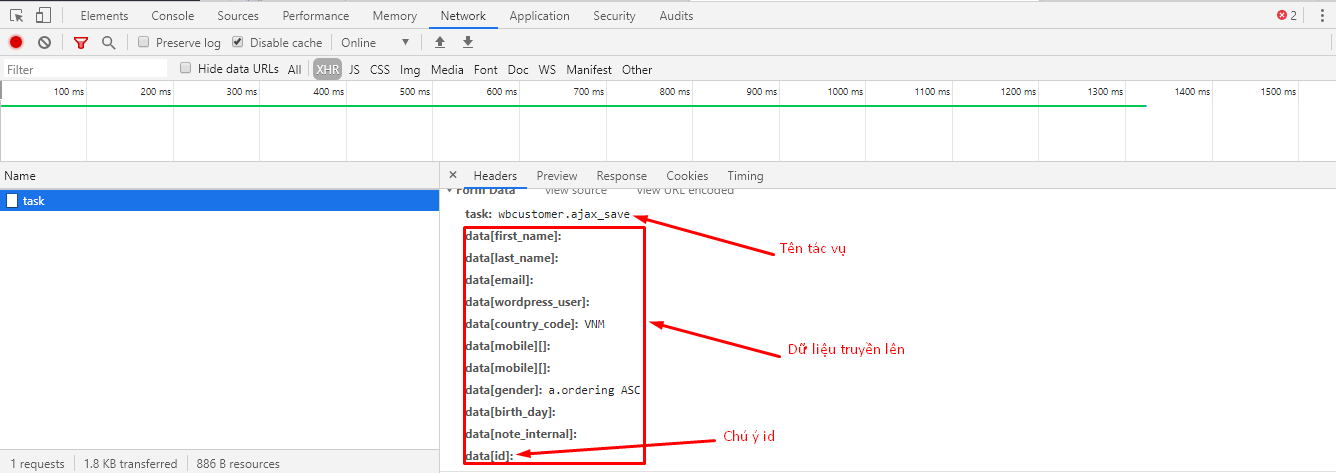
Task: Click the import HAR upload arrow
Action: [439, 42]
